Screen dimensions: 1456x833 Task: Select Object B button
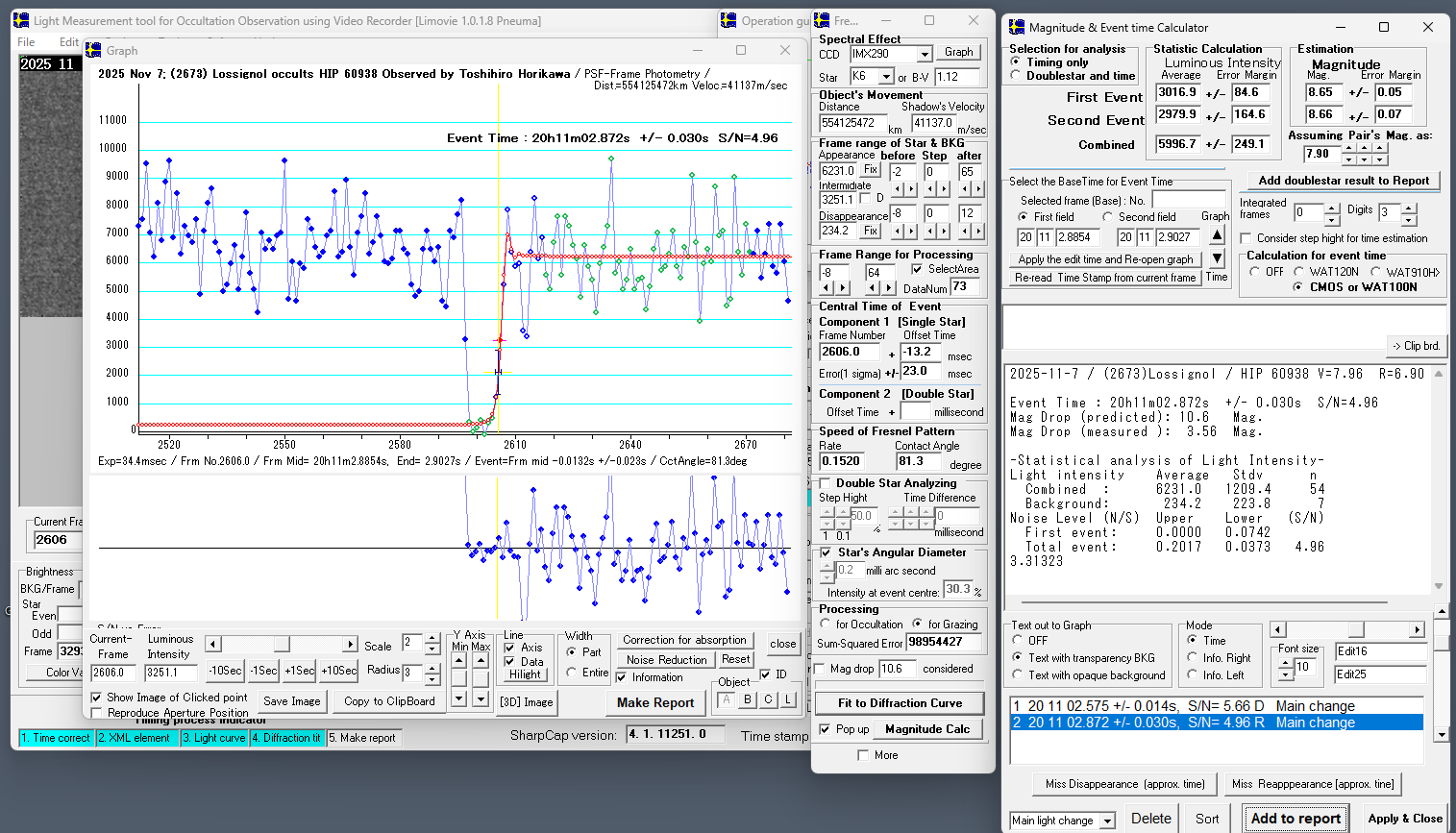click(x=748, y=699)
